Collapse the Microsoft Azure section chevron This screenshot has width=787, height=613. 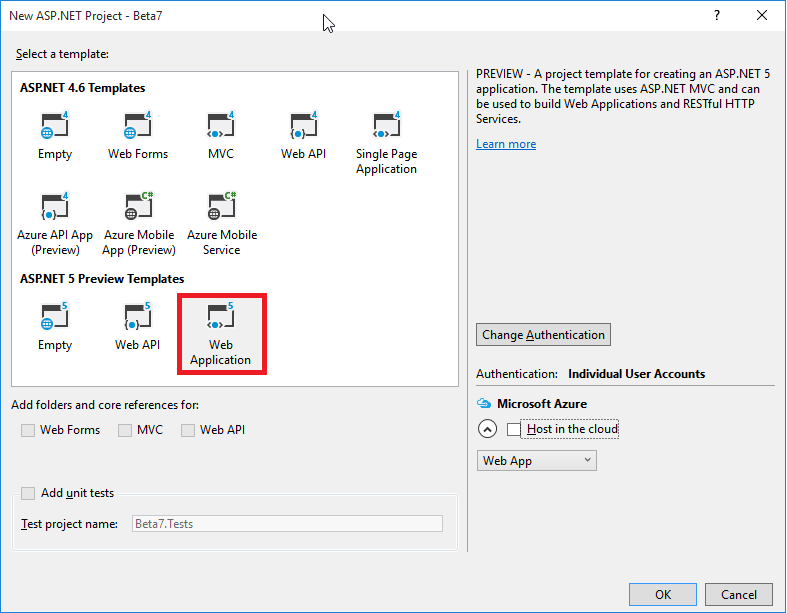(x=487, y=429)
